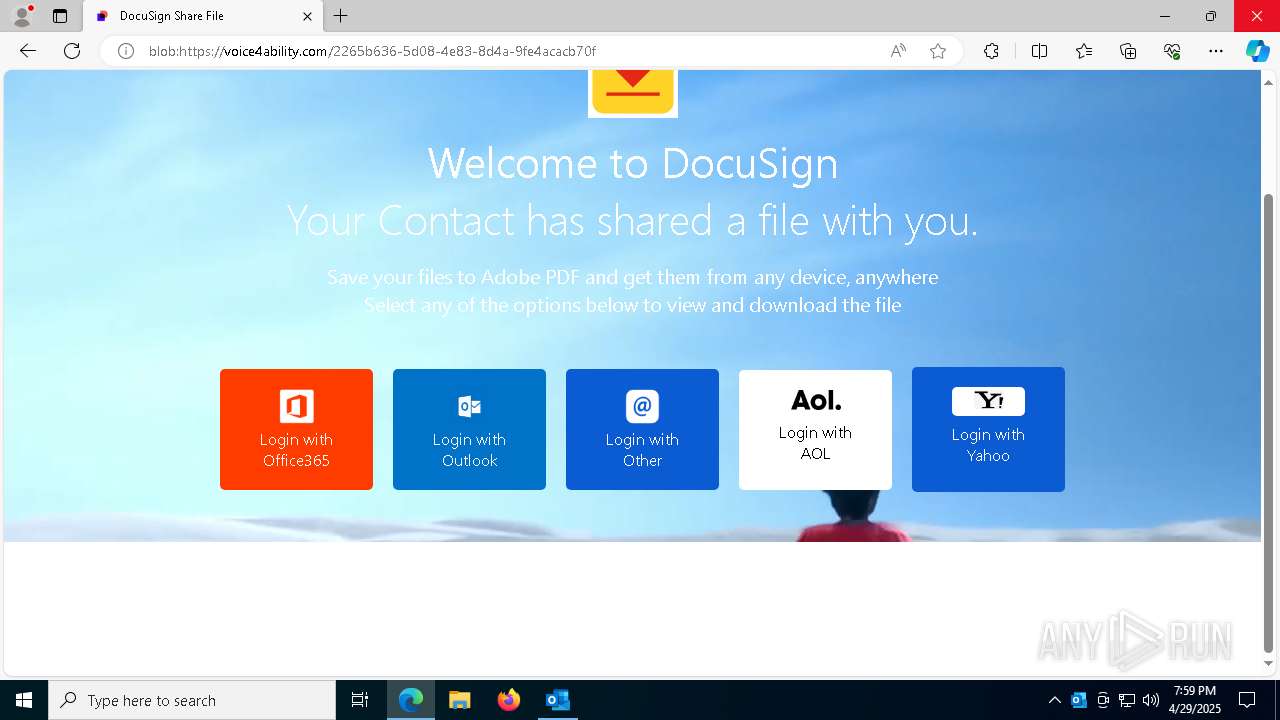Open network status icon in tray
The width and height of the screenshot is (1280, 720).
tap(1127, 700)
